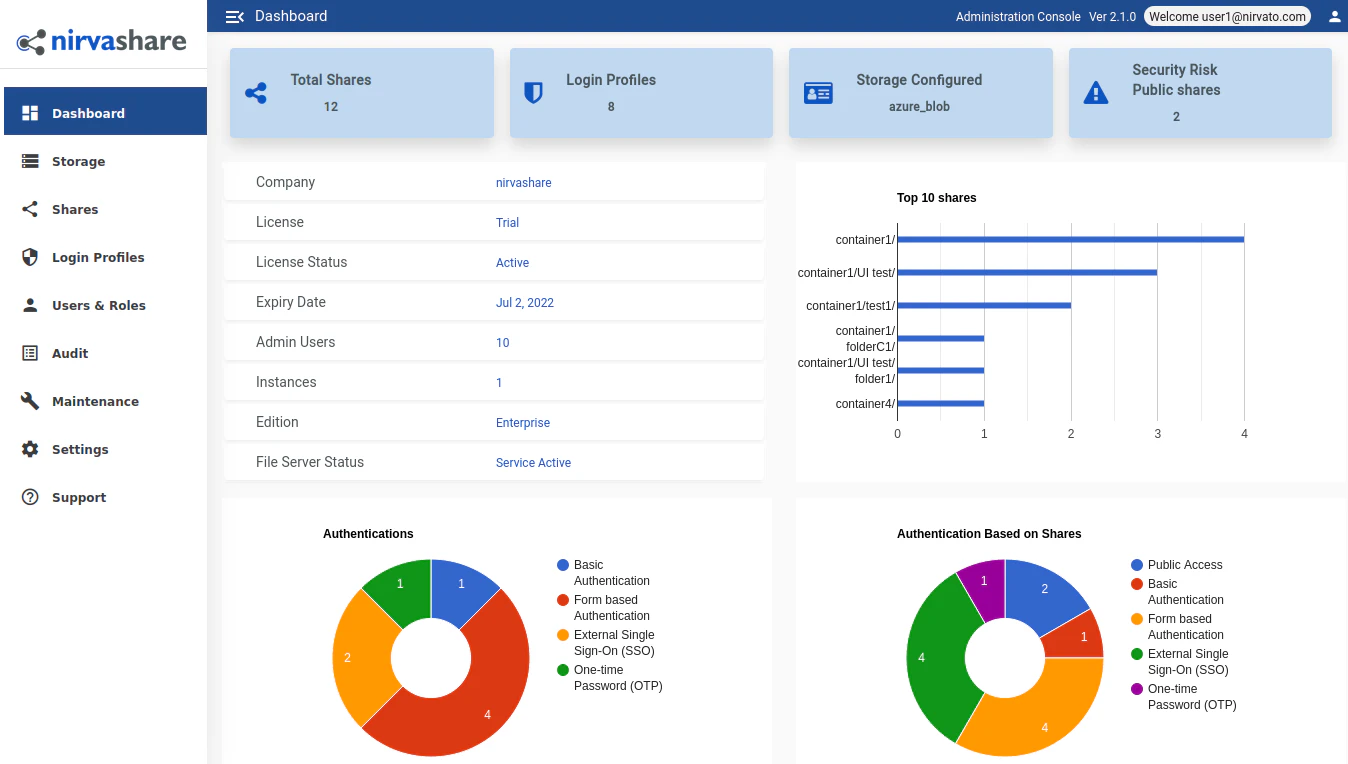Open the Storage Configured card
This screenshot has width=1348, height=764.
tap(919, 92)
